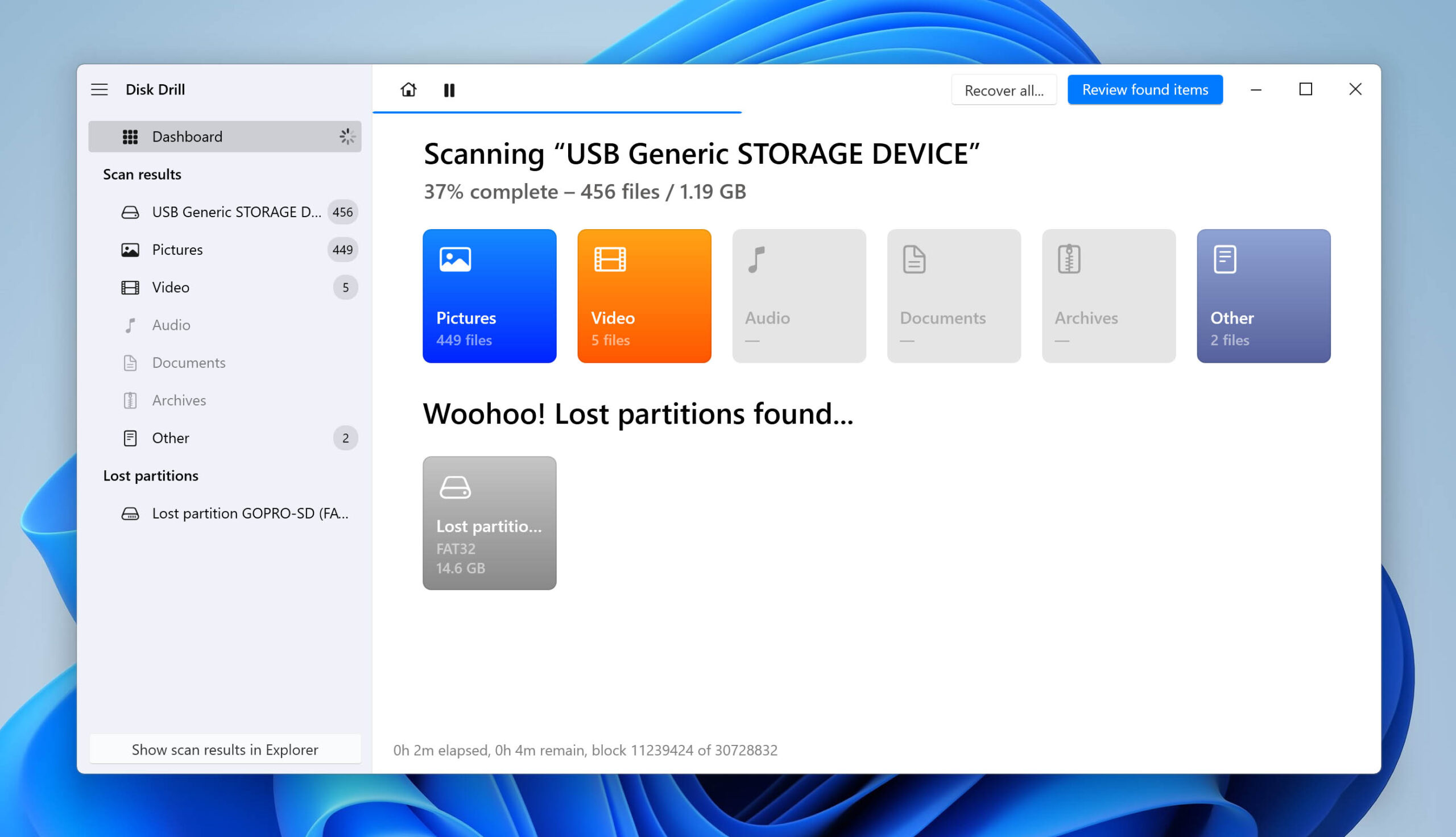The height and width of the screenshot is (837, 1456).
Task: Click the 449 count badge for Pictures
Action: pyautogui.click(x=342, y=250)
